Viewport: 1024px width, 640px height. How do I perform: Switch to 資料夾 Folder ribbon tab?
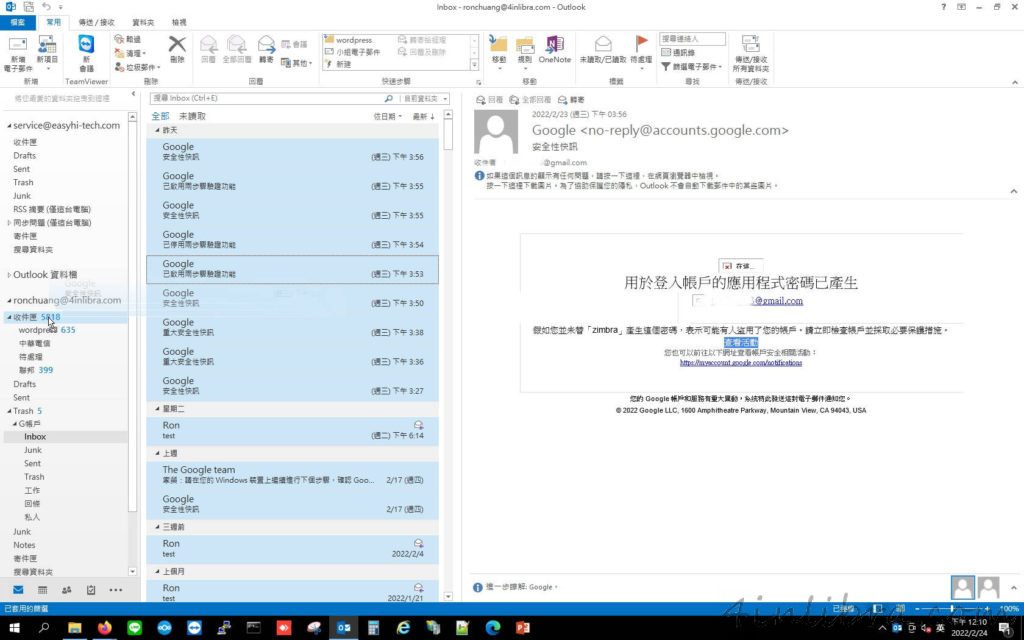pos(143,22)
